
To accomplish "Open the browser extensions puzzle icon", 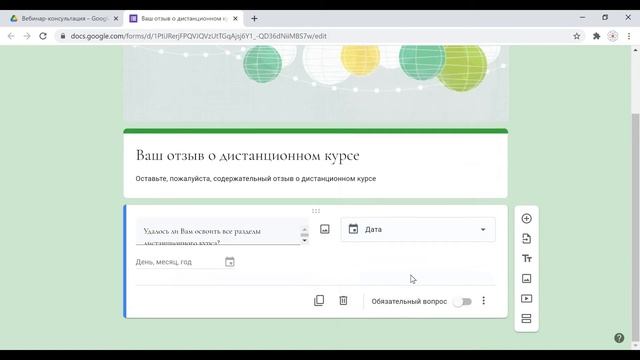I will (x=596, y=36).
